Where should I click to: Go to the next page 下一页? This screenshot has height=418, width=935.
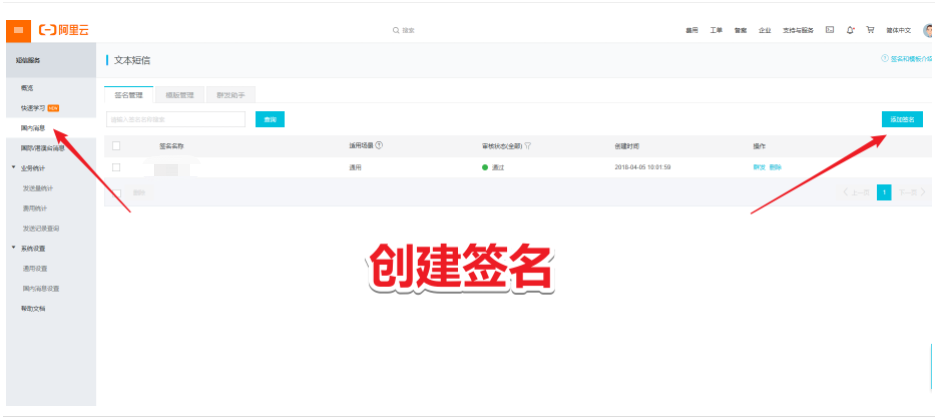point(912,192)
